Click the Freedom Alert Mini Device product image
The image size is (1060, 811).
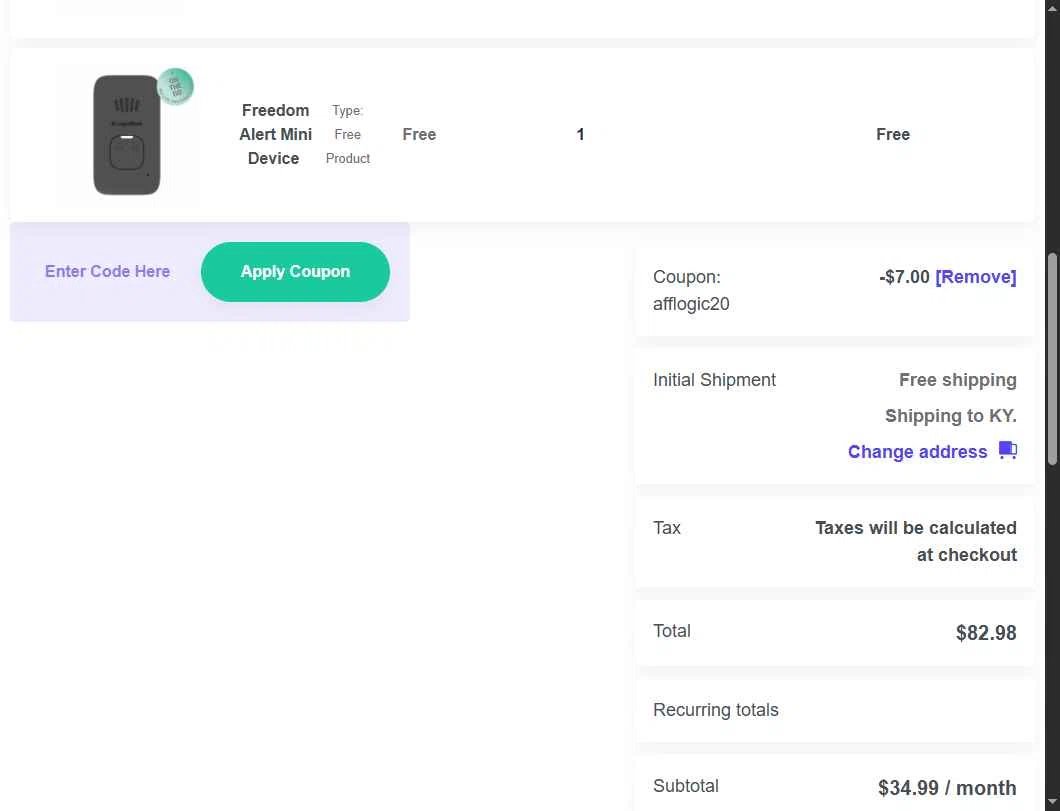pos(128,135)
